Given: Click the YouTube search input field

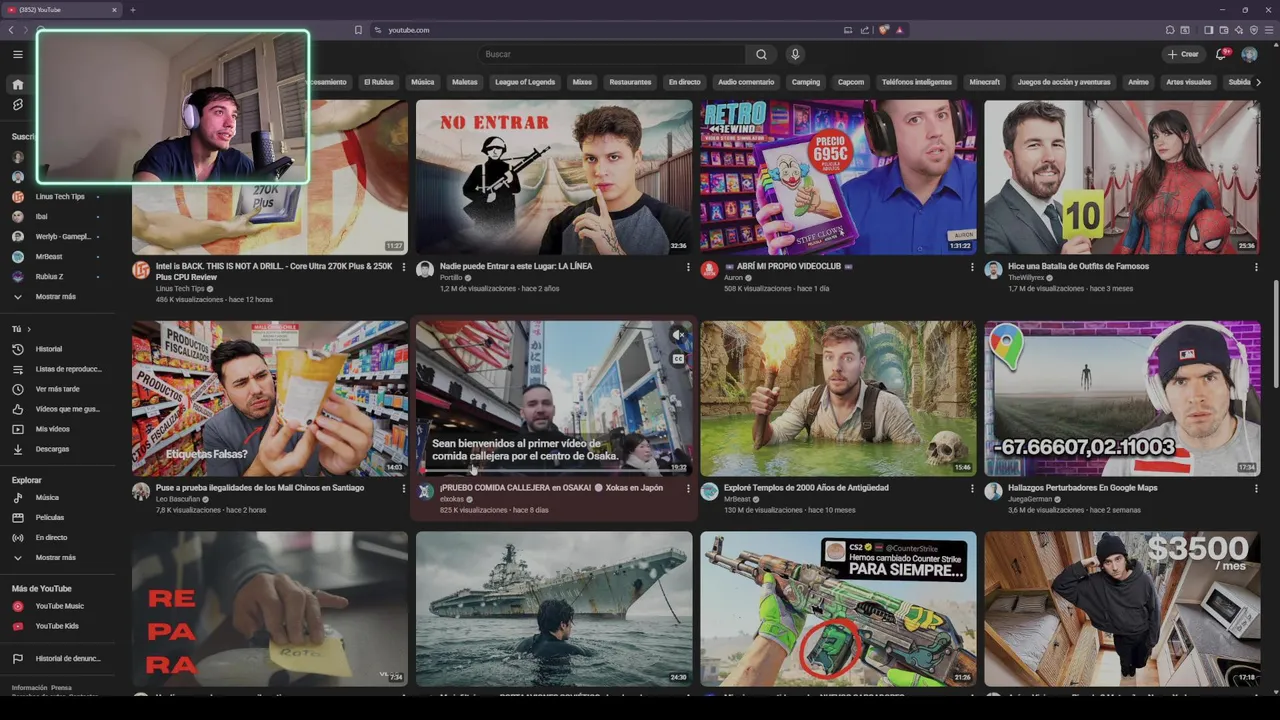Looking at the screenshot, I should (x=611, y=54).
